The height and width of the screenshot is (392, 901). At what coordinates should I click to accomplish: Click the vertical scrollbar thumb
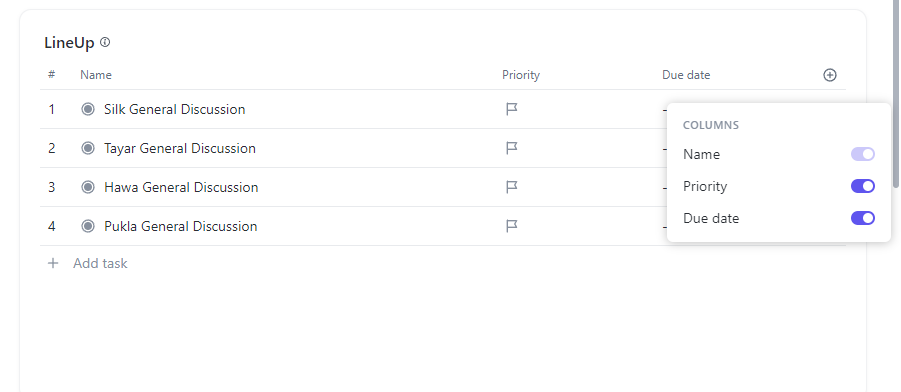click(x=896, y=94)
